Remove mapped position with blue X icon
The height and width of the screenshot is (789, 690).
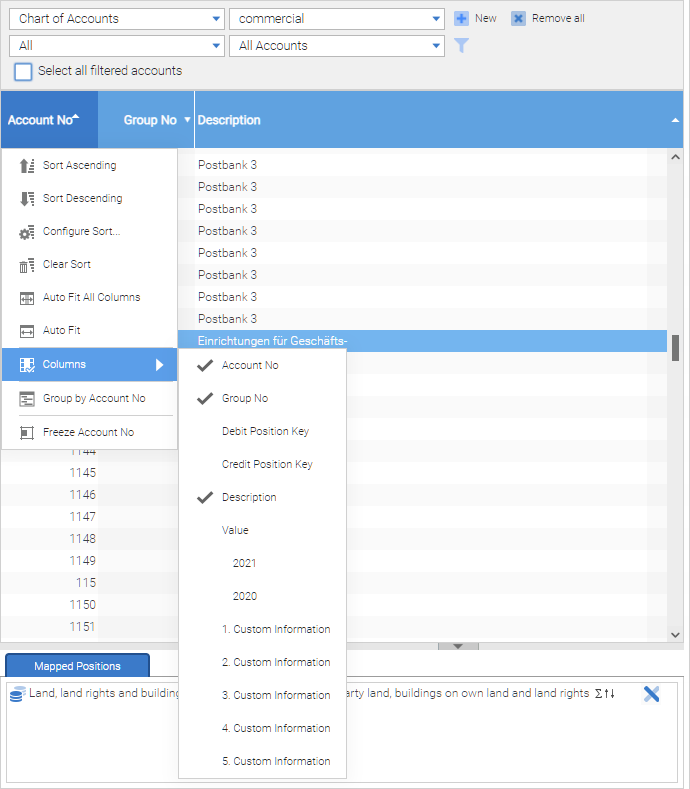(x=651, y=694)
